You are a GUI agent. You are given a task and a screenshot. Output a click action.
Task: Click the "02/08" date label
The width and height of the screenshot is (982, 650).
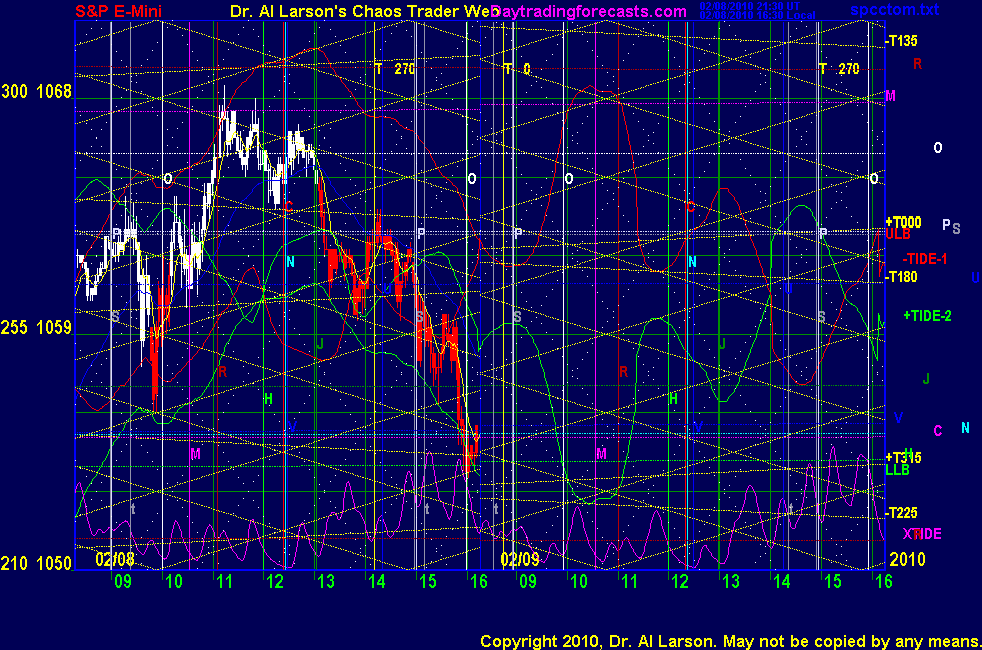pos(115,559)
